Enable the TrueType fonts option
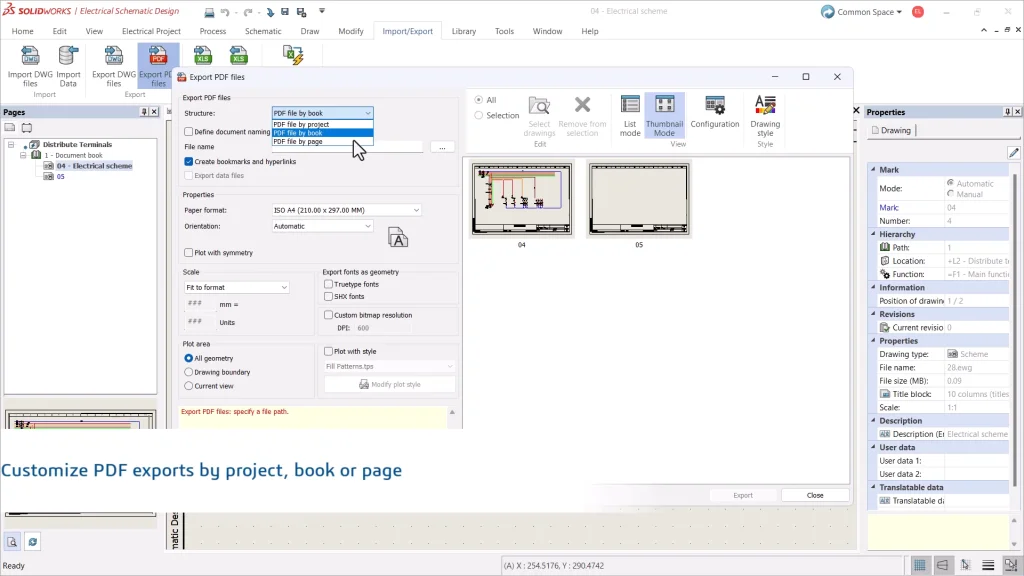The height and width of the screenshot is (576, 1024). point(328,283)
